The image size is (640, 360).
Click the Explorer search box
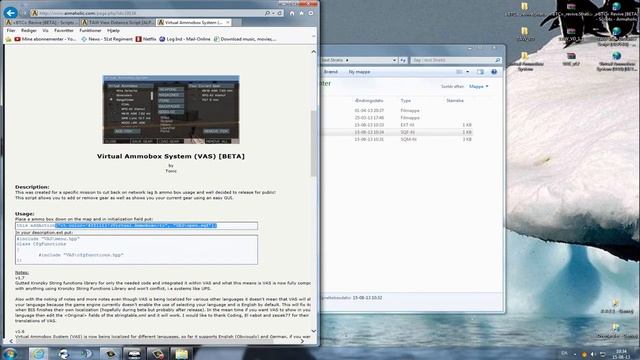(x=456, y=60)
